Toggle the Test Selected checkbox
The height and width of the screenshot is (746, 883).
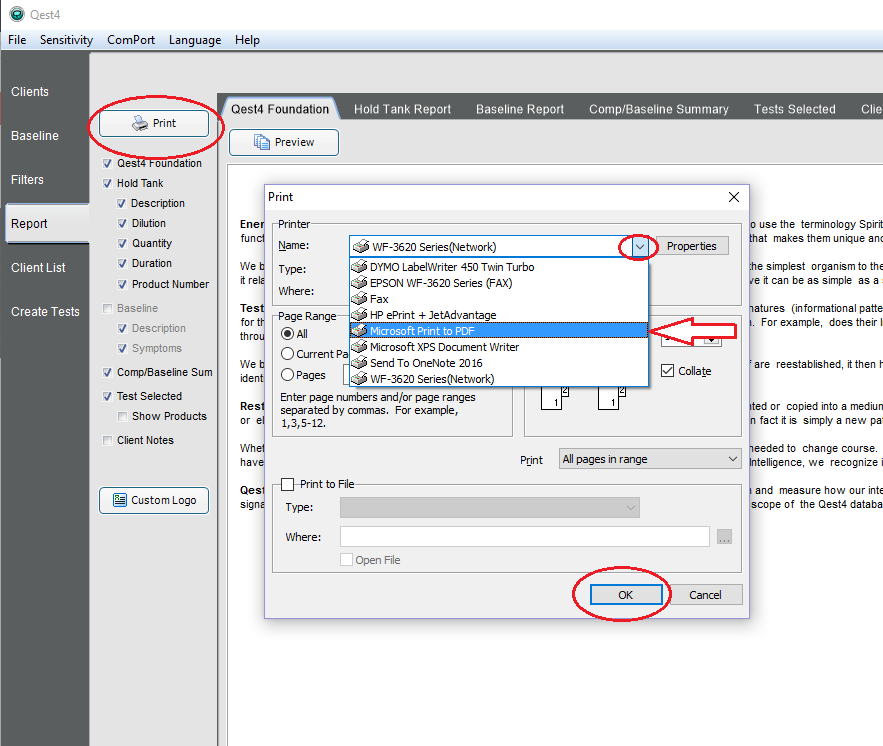[x=108, y=396]
